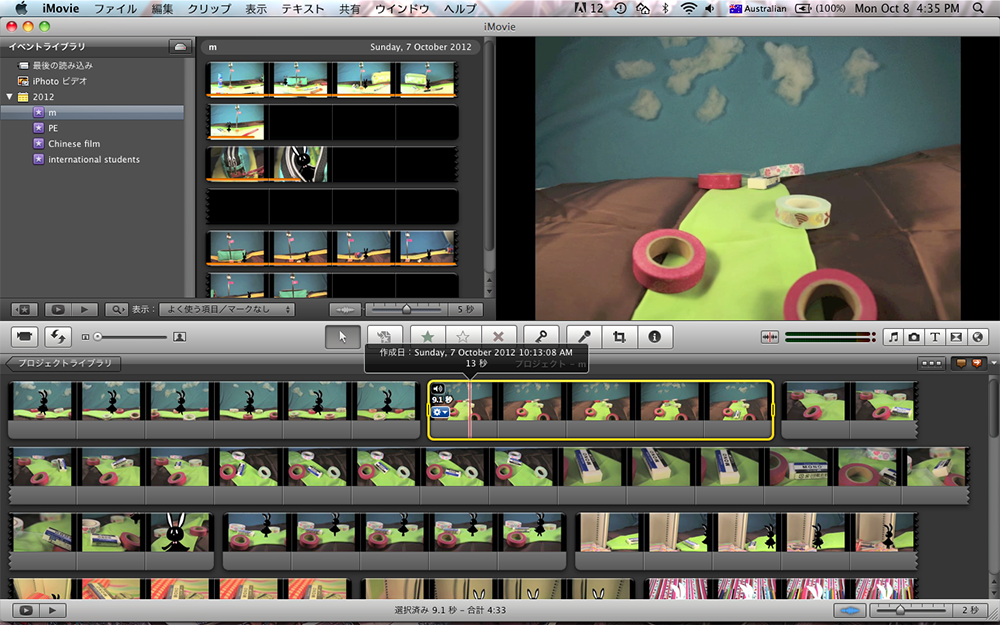This screenshot has height=625, width=1000.
Task: Open the voiceover microphone tool
Action: click(x=584, y=337)
